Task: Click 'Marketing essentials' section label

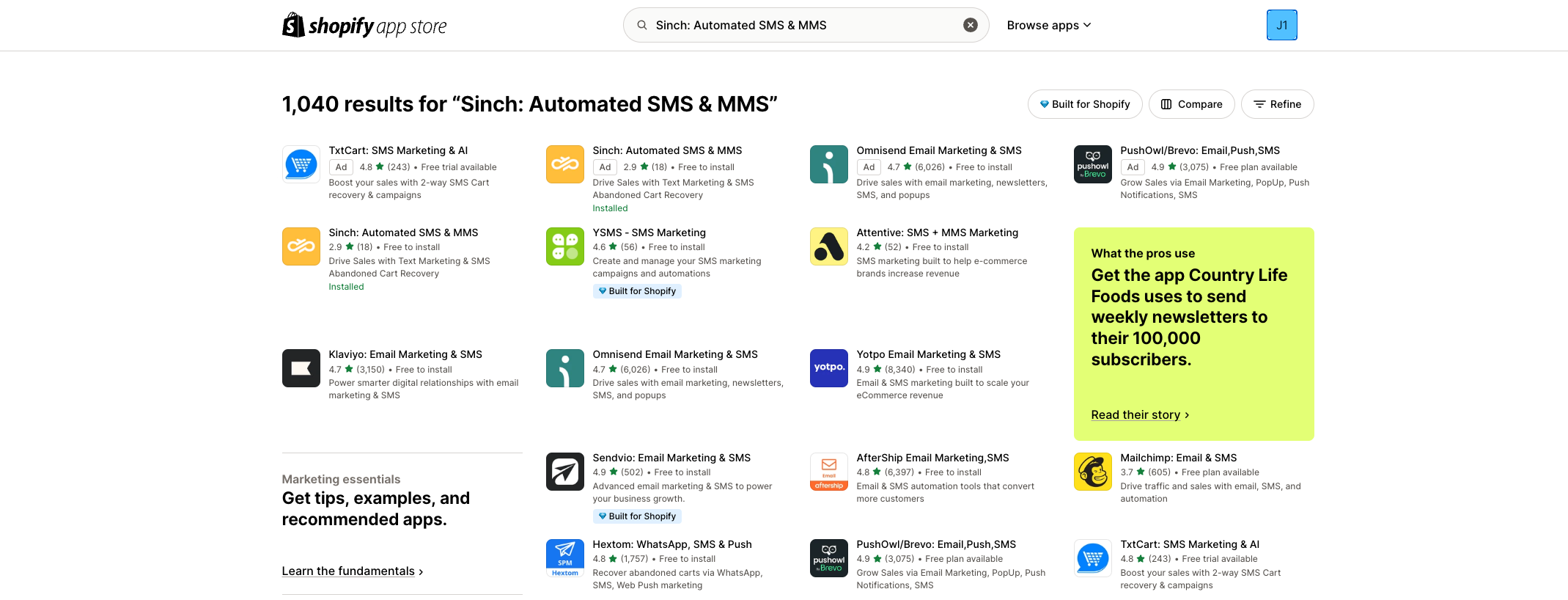Action: (341, 479)
